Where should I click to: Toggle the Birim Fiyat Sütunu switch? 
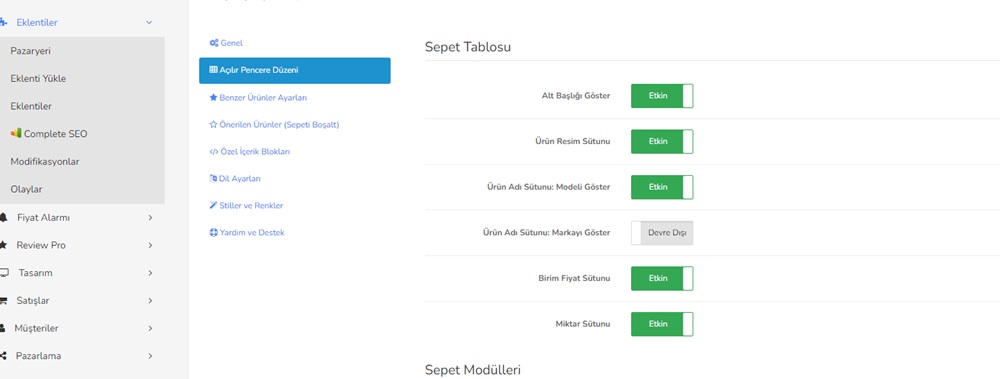[x=662, y=278]
